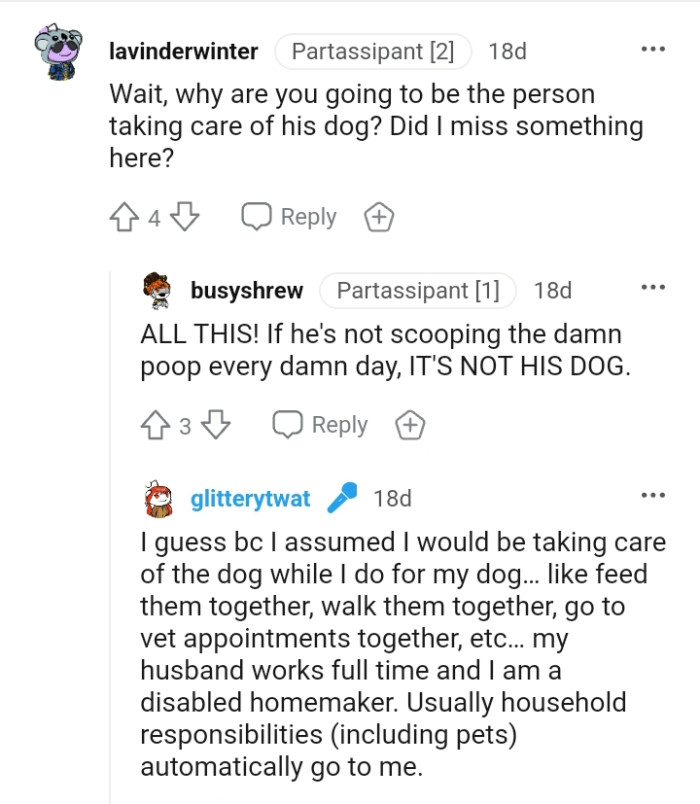Give an award to lavinderwinter's comment

(378, 216)
